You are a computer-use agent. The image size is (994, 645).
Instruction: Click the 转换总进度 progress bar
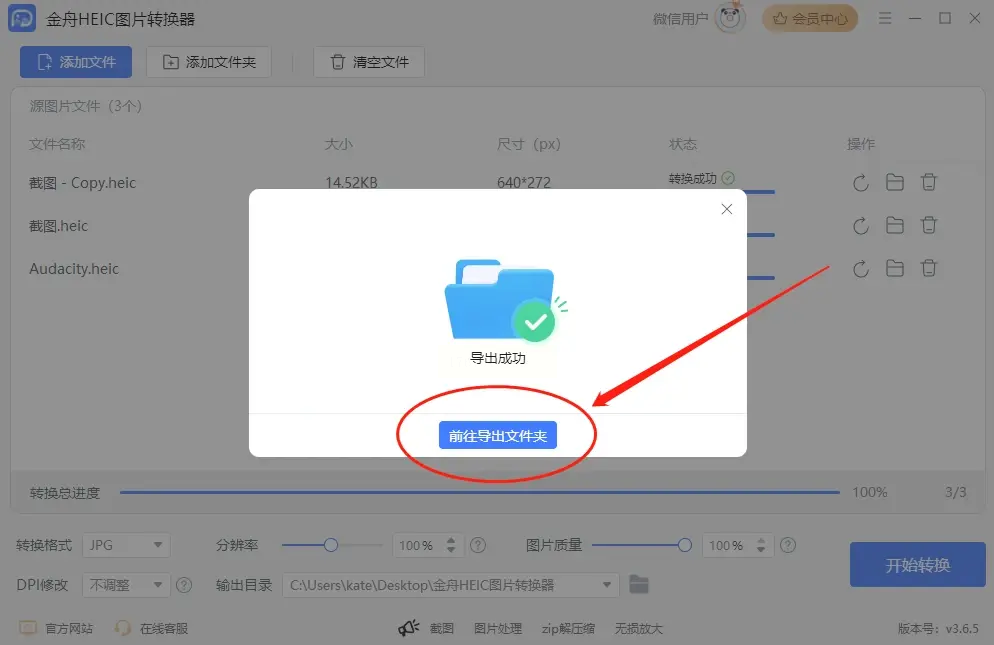[x=479, y=492]
